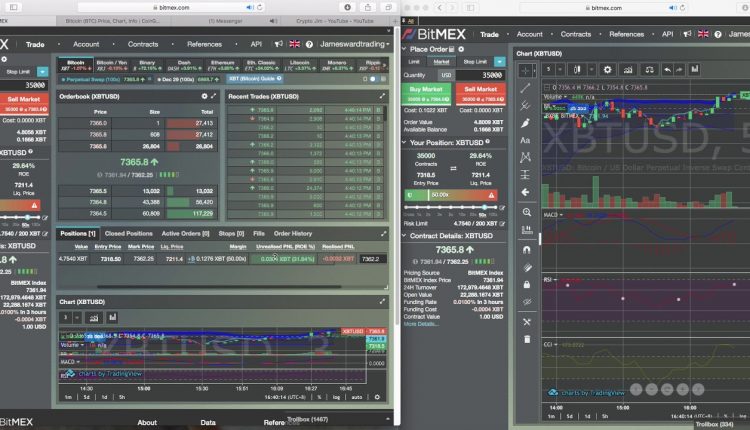Expand the Orderbook panel to fullscreen

click(x=213, y=96)
